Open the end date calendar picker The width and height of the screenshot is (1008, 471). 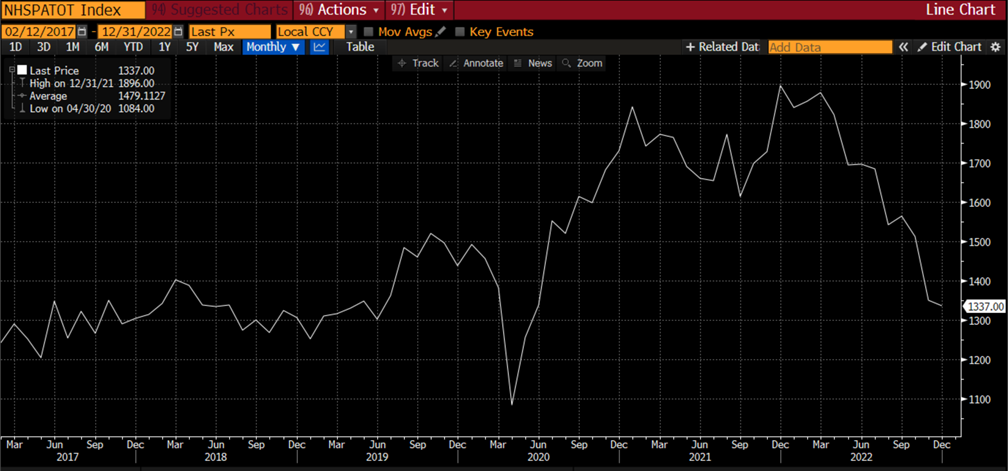[179, 32]
